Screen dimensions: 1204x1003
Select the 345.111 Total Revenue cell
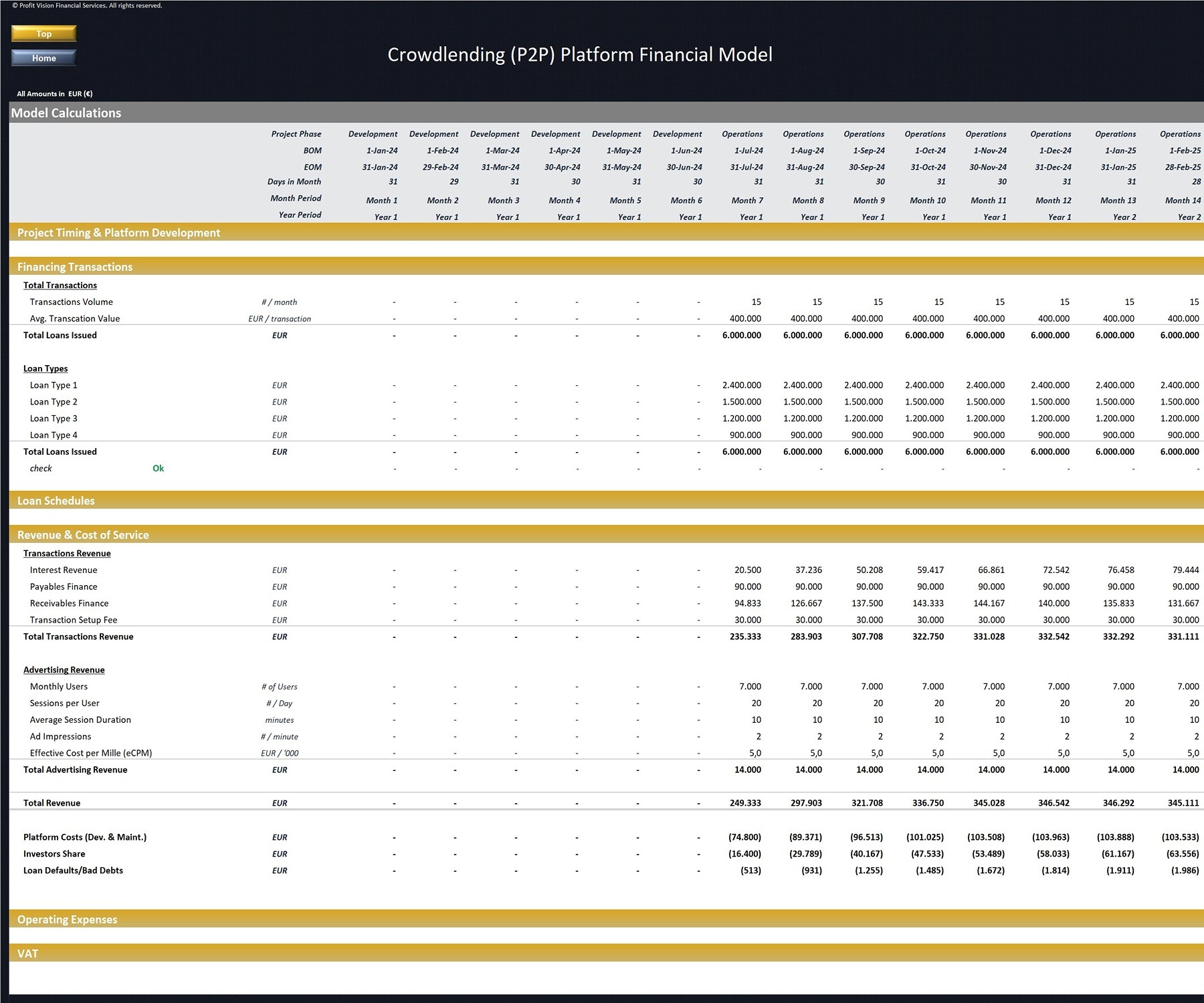point(1183,803)
